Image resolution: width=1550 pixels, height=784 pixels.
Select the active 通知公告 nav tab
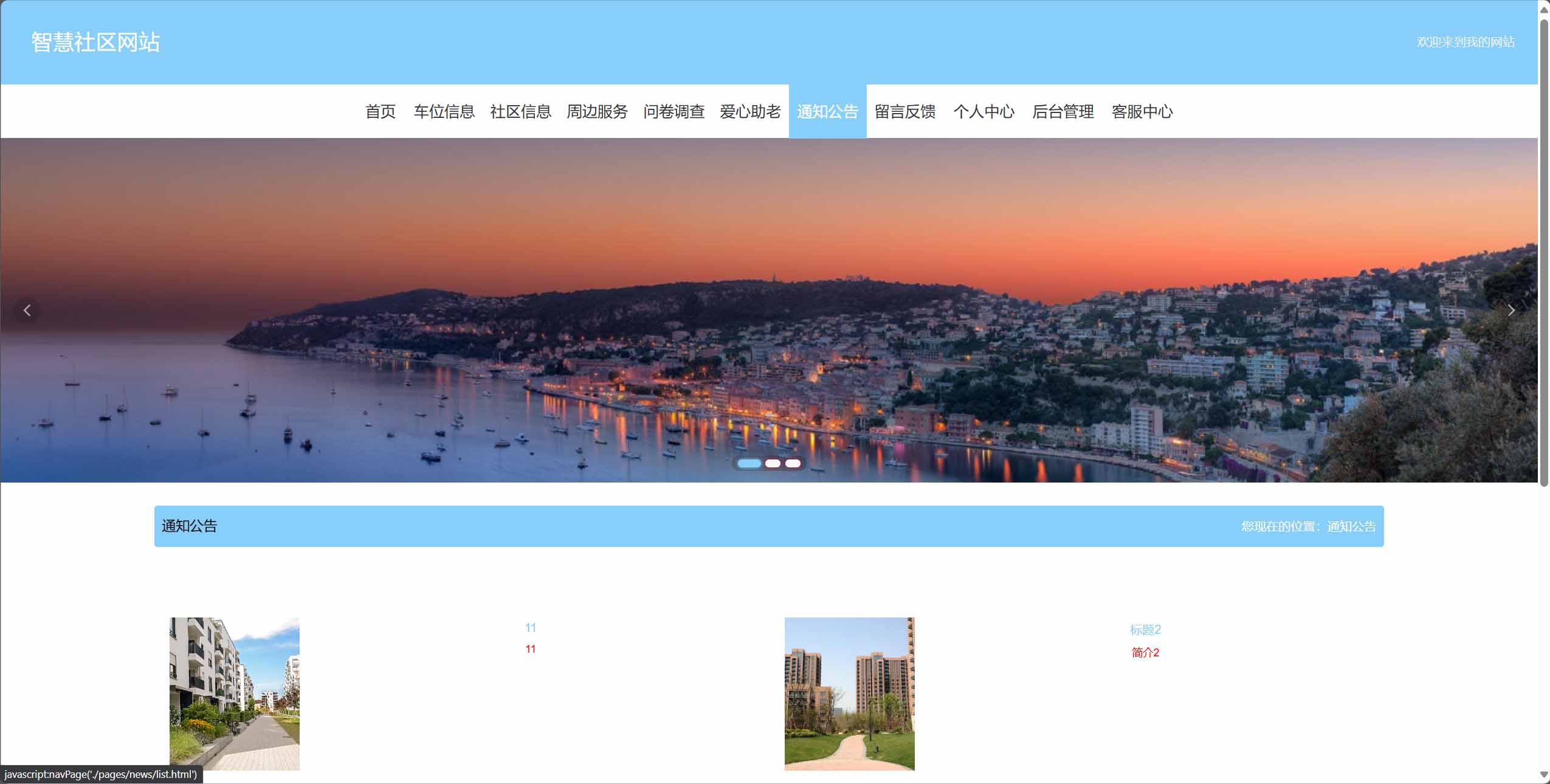pyautogui.click(x=828, y=111)
